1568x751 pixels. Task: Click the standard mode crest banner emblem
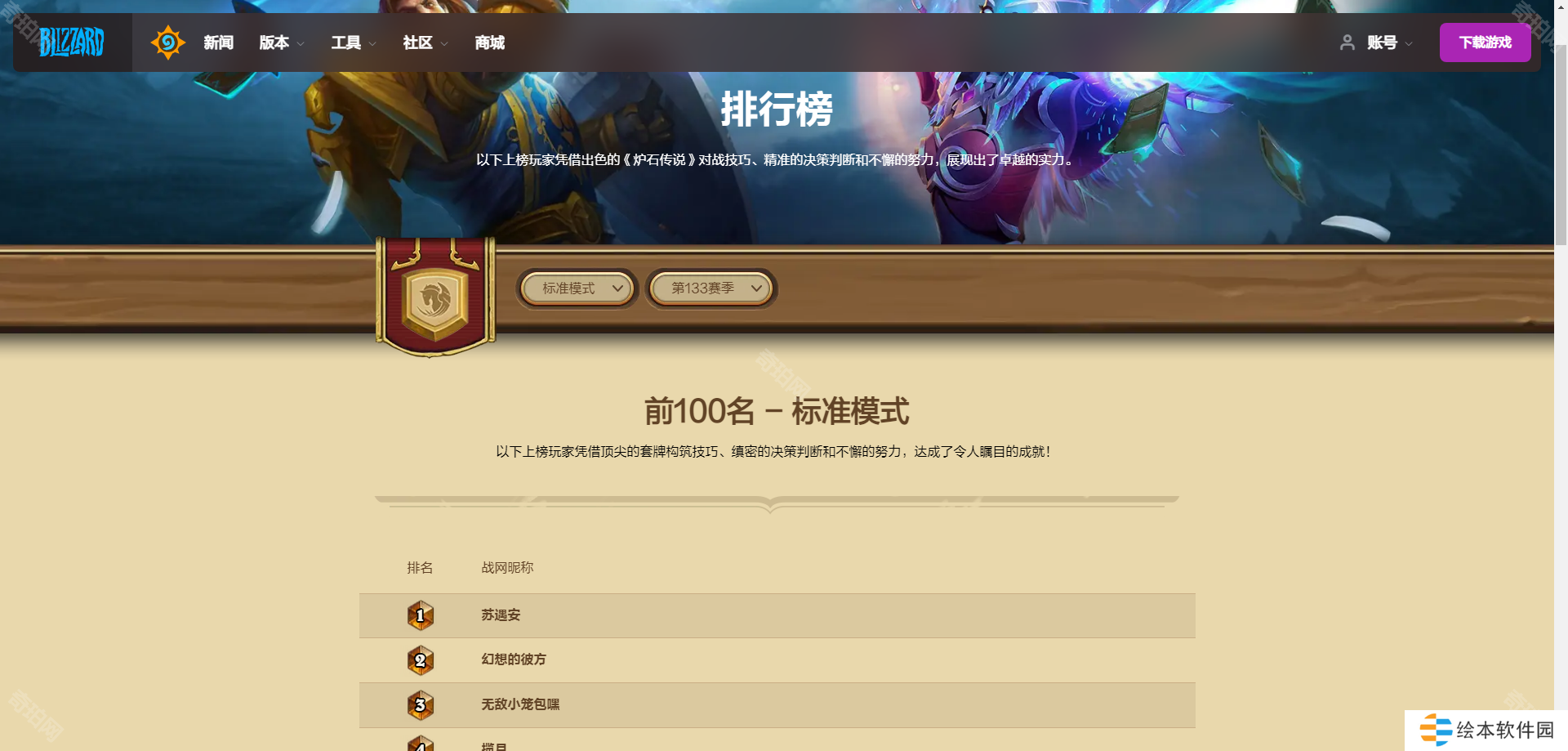click(435, 297)
